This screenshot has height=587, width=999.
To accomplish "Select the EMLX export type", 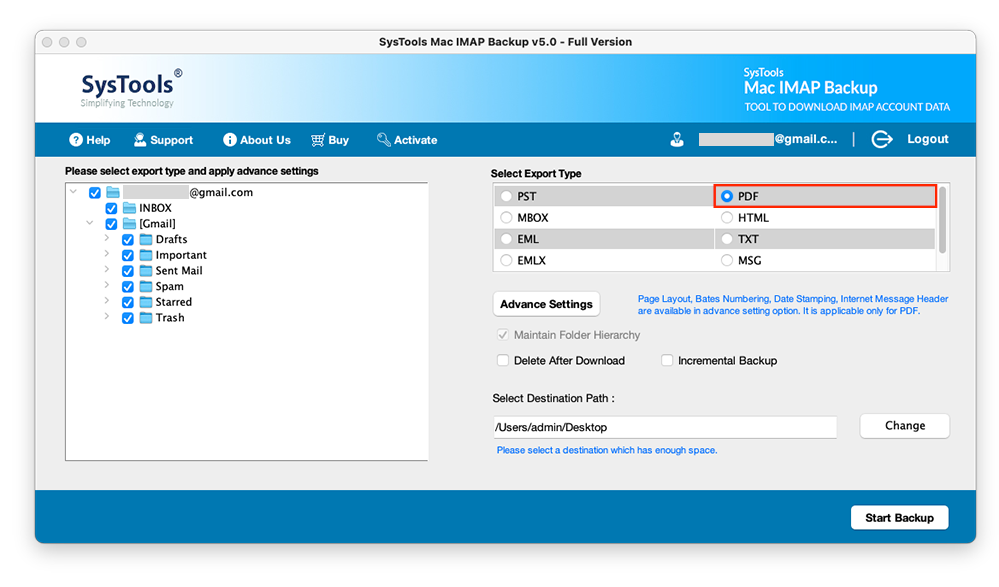I will click(506, 260).
